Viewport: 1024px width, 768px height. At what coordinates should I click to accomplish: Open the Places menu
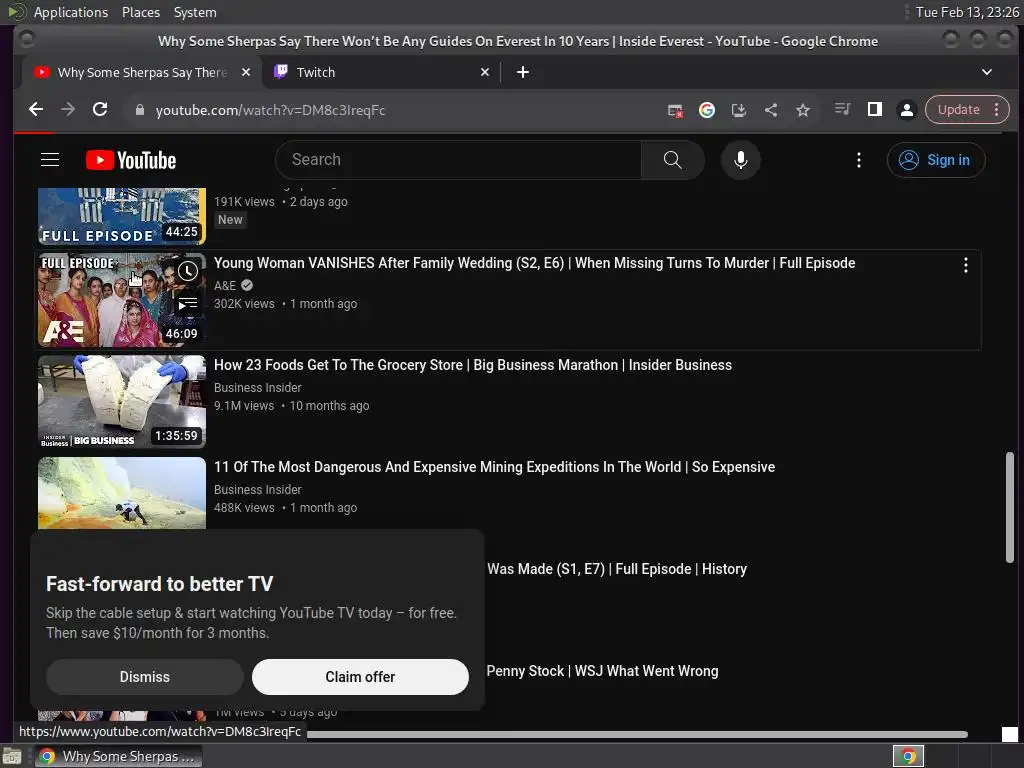pos(141,12)
